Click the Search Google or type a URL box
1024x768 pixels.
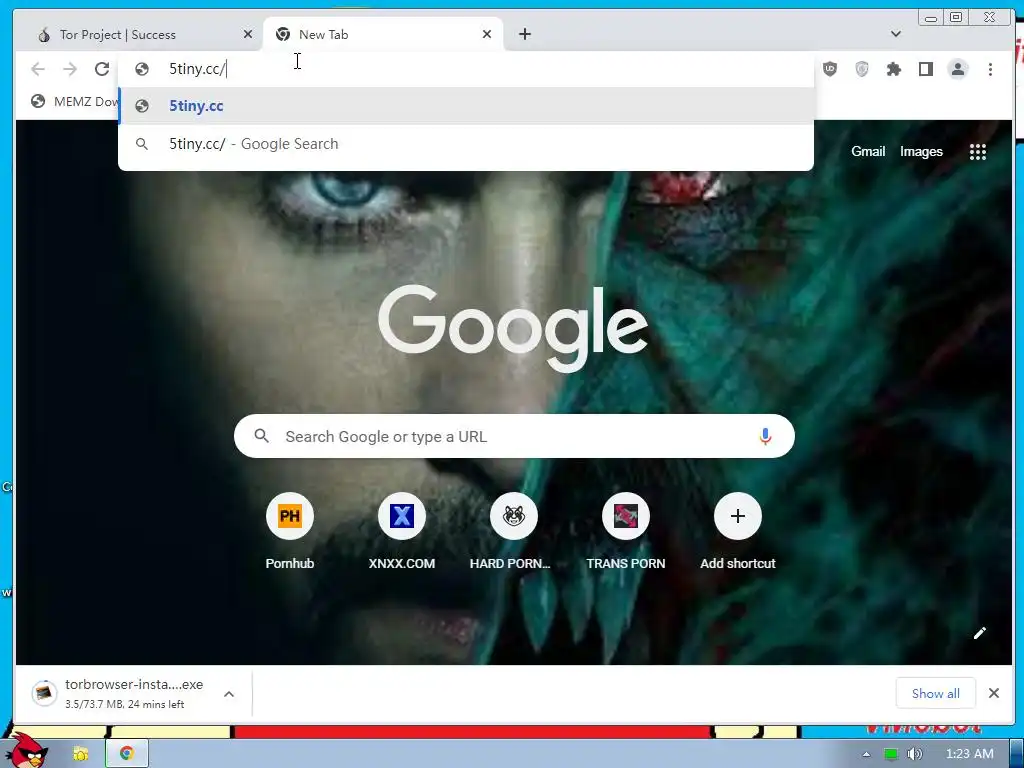[514, 436]
